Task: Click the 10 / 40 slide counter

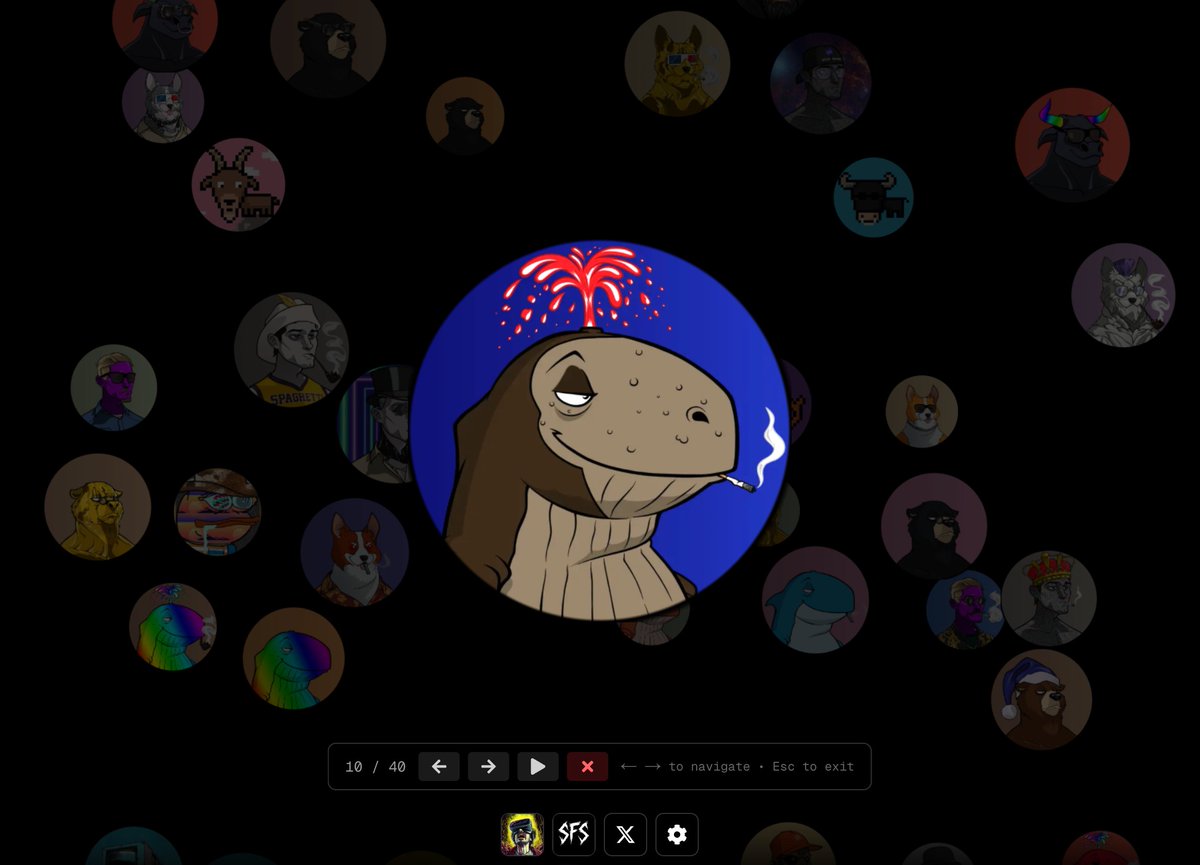Action: pos(375,767)
